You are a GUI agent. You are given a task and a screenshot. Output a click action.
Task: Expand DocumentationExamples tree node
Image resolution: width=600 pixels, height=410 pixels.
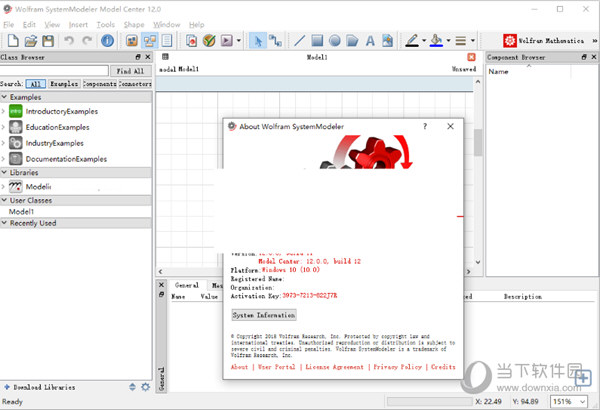pyautogui.click(x=3, y=159)
